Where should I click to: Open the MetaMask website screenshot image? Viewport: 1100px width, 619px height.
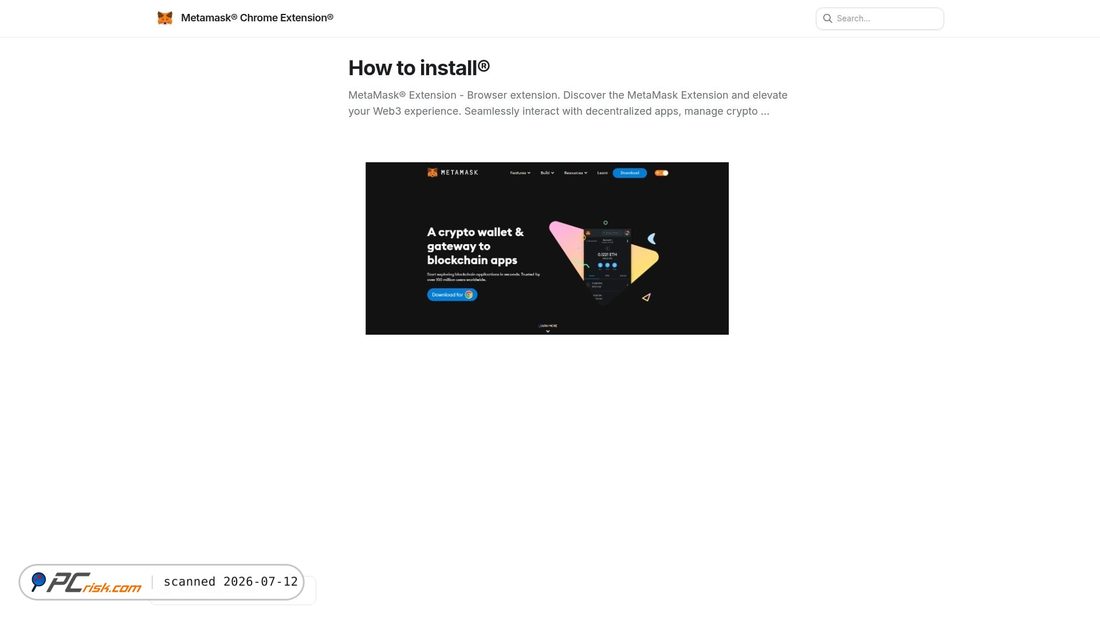(x=547, y=248)
